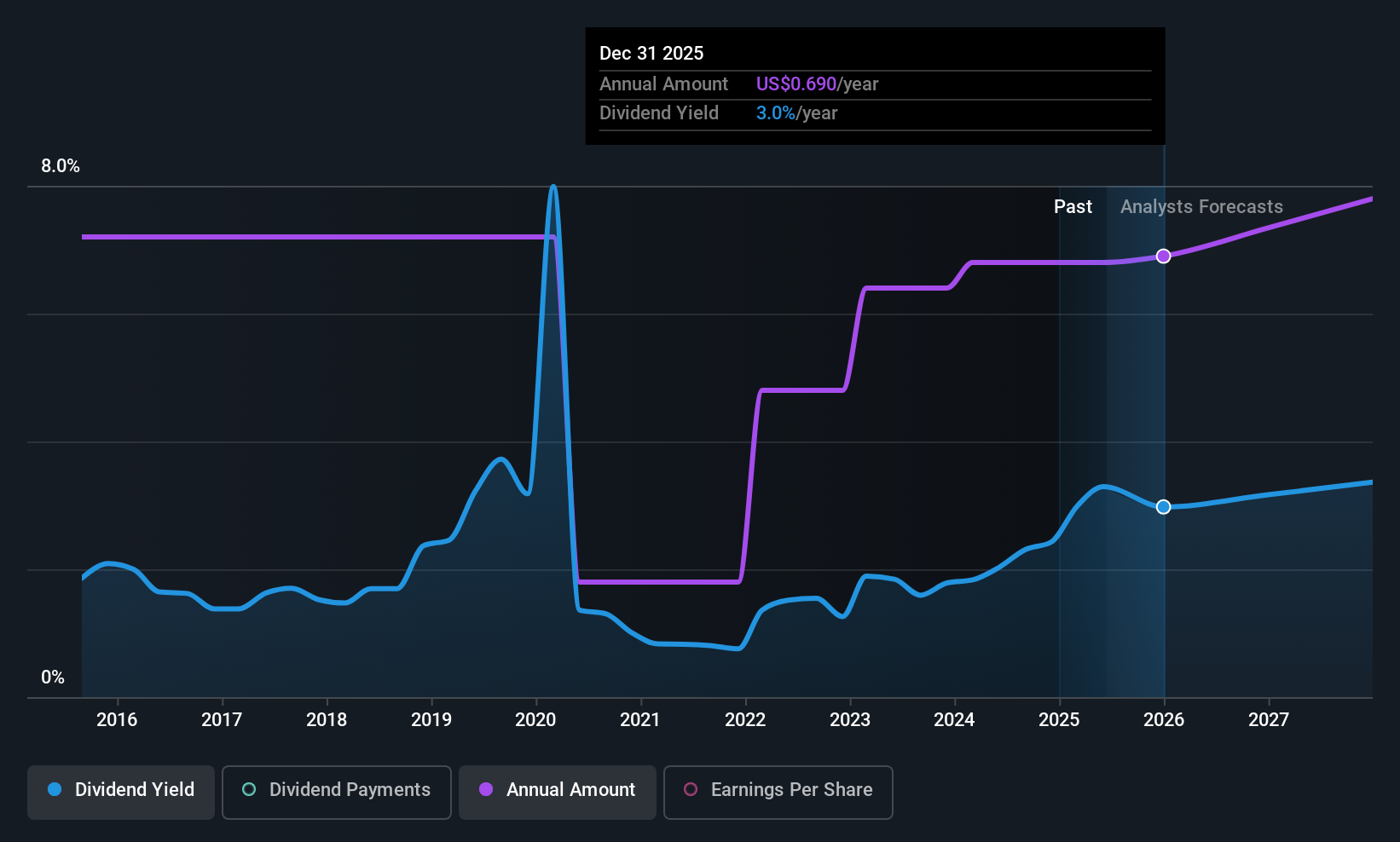The image size is (1400, 842).
Task: Click the blue Dividend Yield data point marker
Action: [1163, 507]
